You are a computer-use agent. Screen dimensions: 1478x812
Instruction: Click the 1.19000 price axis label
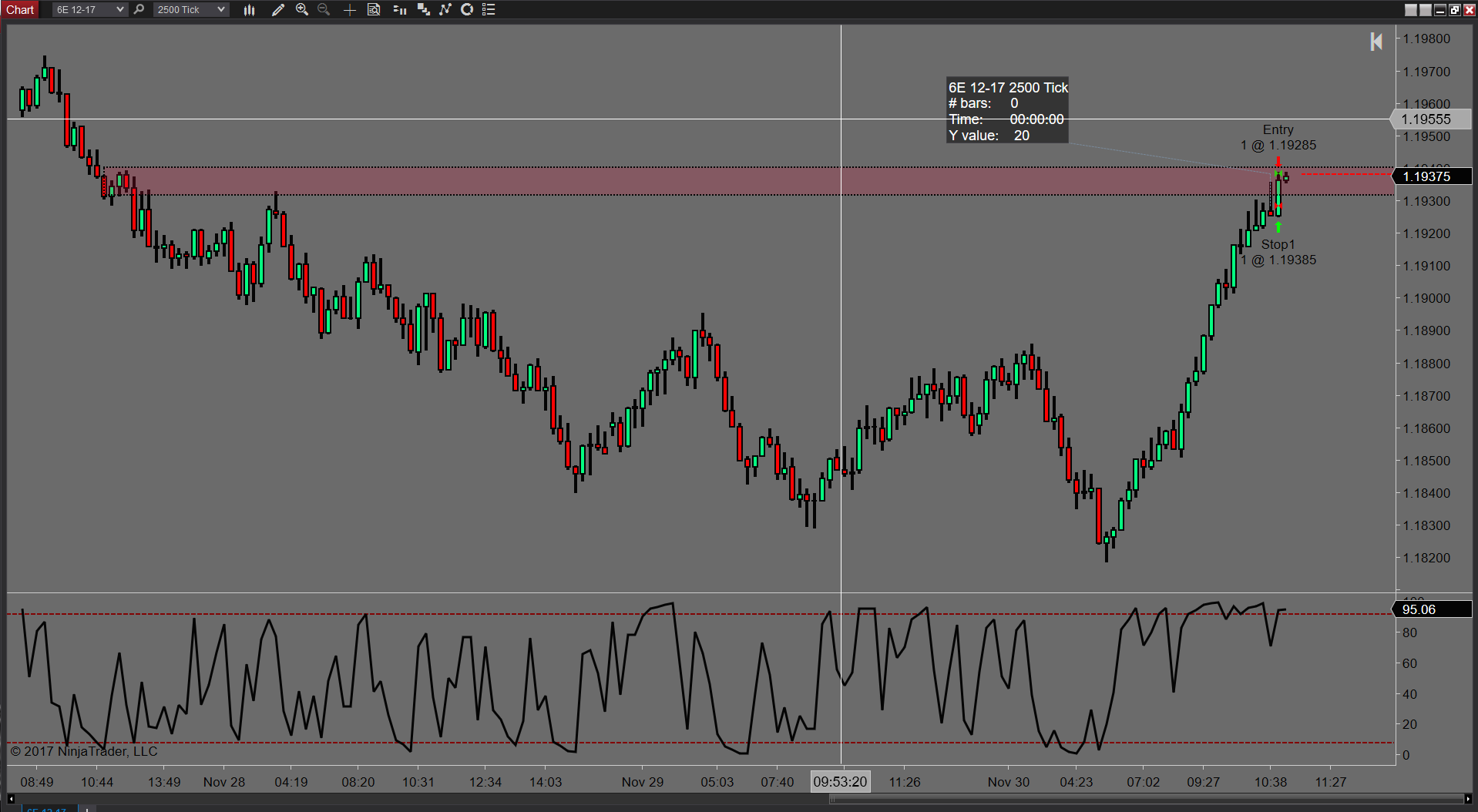click(x=1426, y=298)
